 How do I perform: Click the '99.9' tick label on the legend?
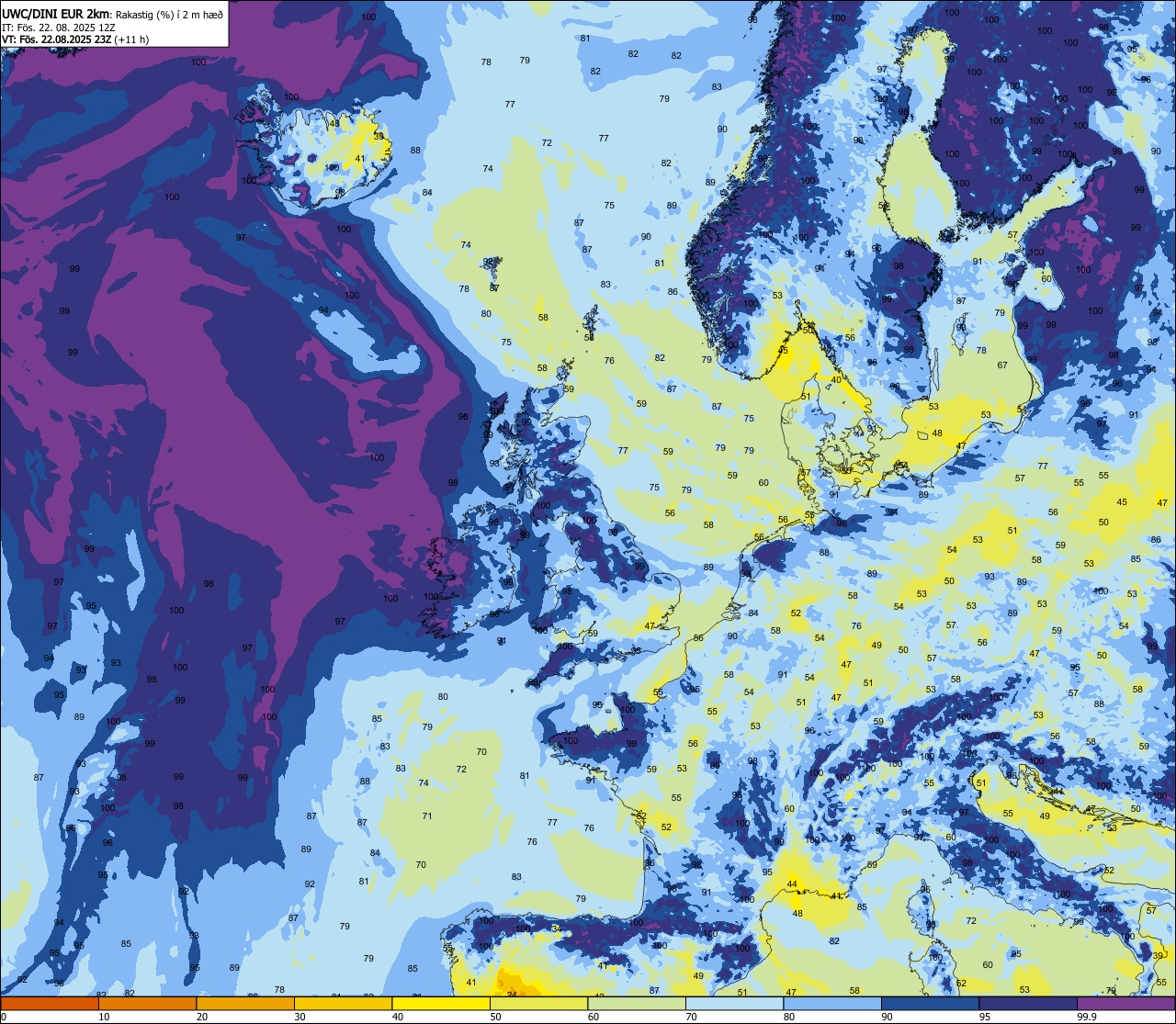tap(1087, 1017)
